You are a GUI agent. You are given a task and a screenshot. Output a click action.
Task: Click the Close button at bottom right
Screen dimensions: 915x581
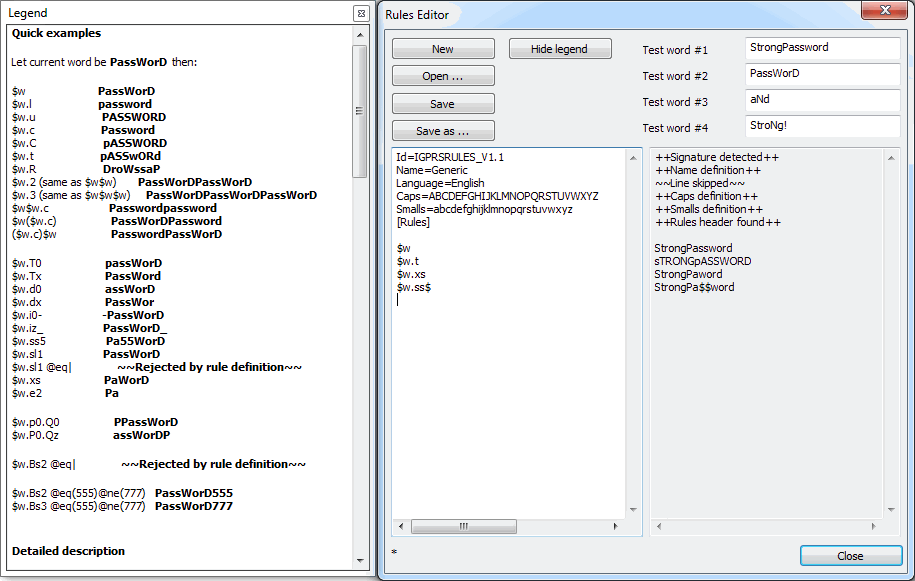point(851,556)
